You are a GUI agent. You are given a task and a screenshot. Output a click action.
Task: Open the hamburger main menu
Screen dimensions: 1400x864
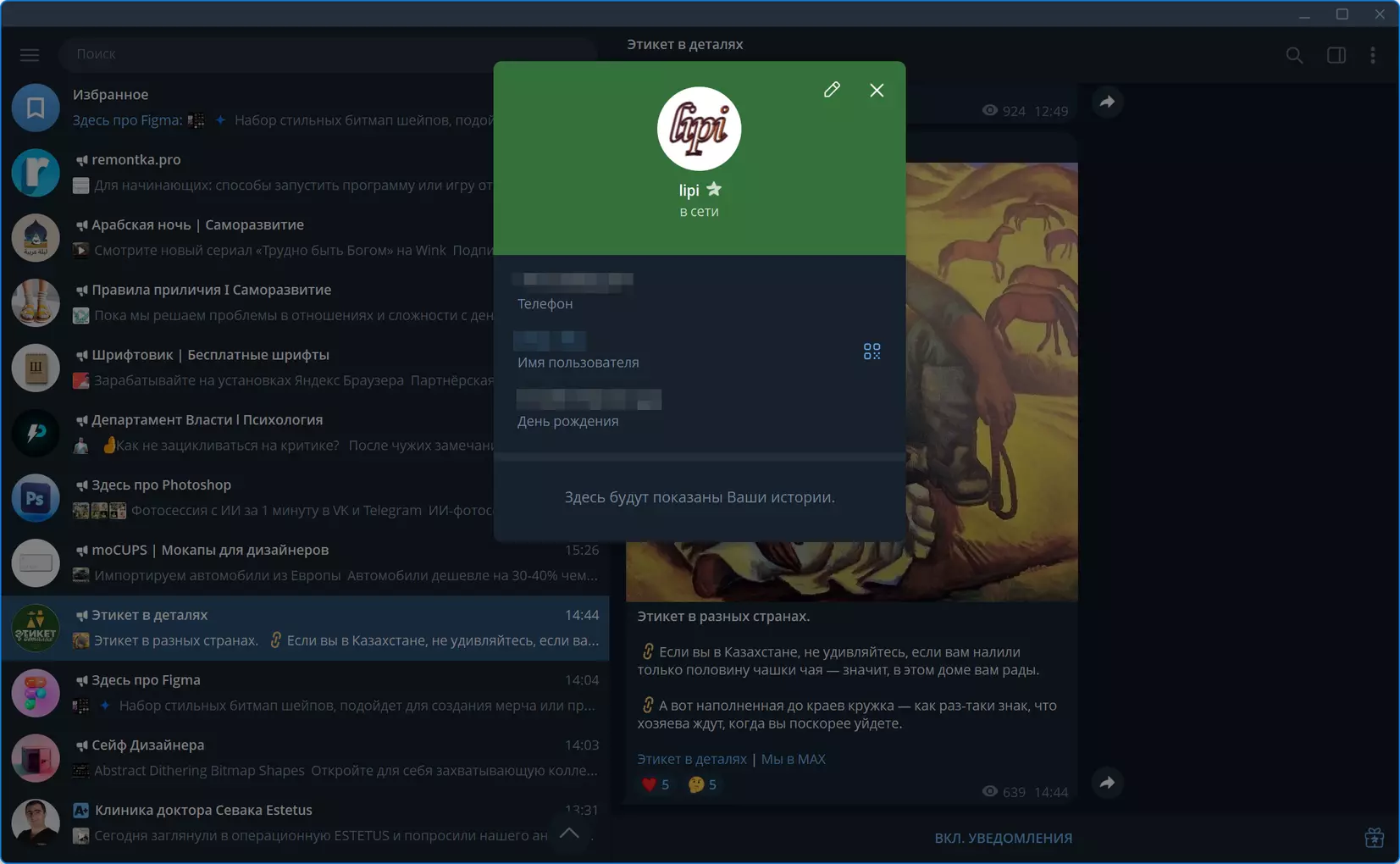tap(30, 54)
